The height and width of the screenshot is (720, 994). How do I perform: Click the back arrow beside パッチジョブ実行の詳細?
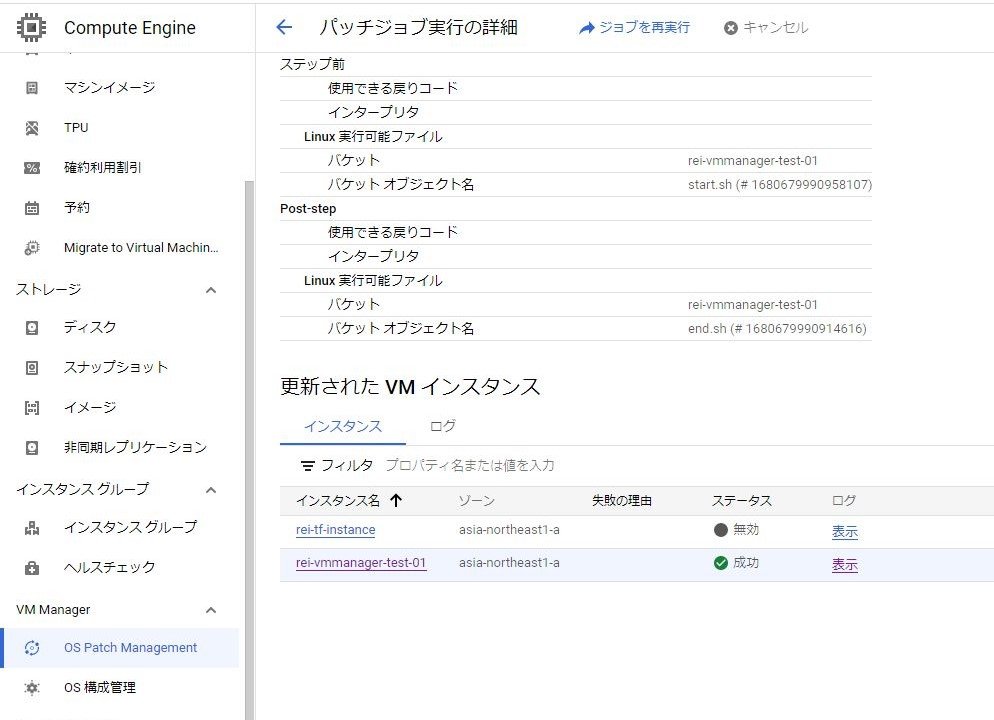coord(284,28)
